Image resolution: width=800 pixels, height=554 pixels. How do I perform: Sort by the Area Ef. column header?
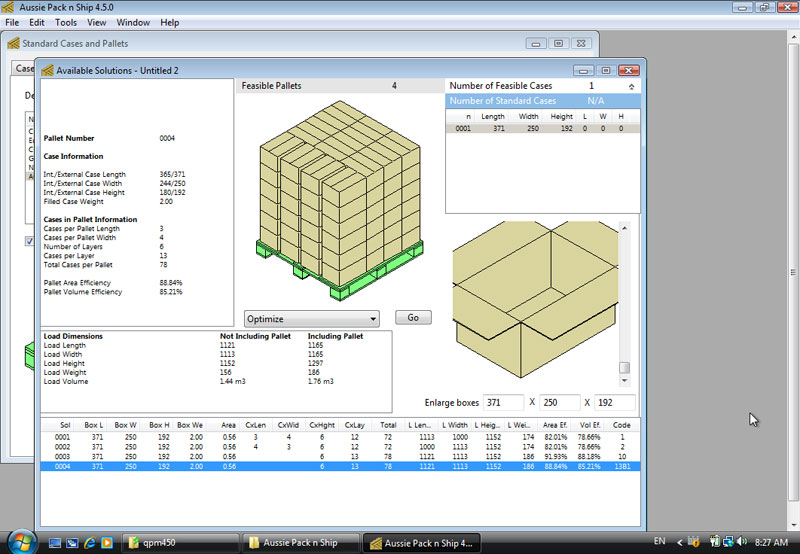tap(554, 425)
